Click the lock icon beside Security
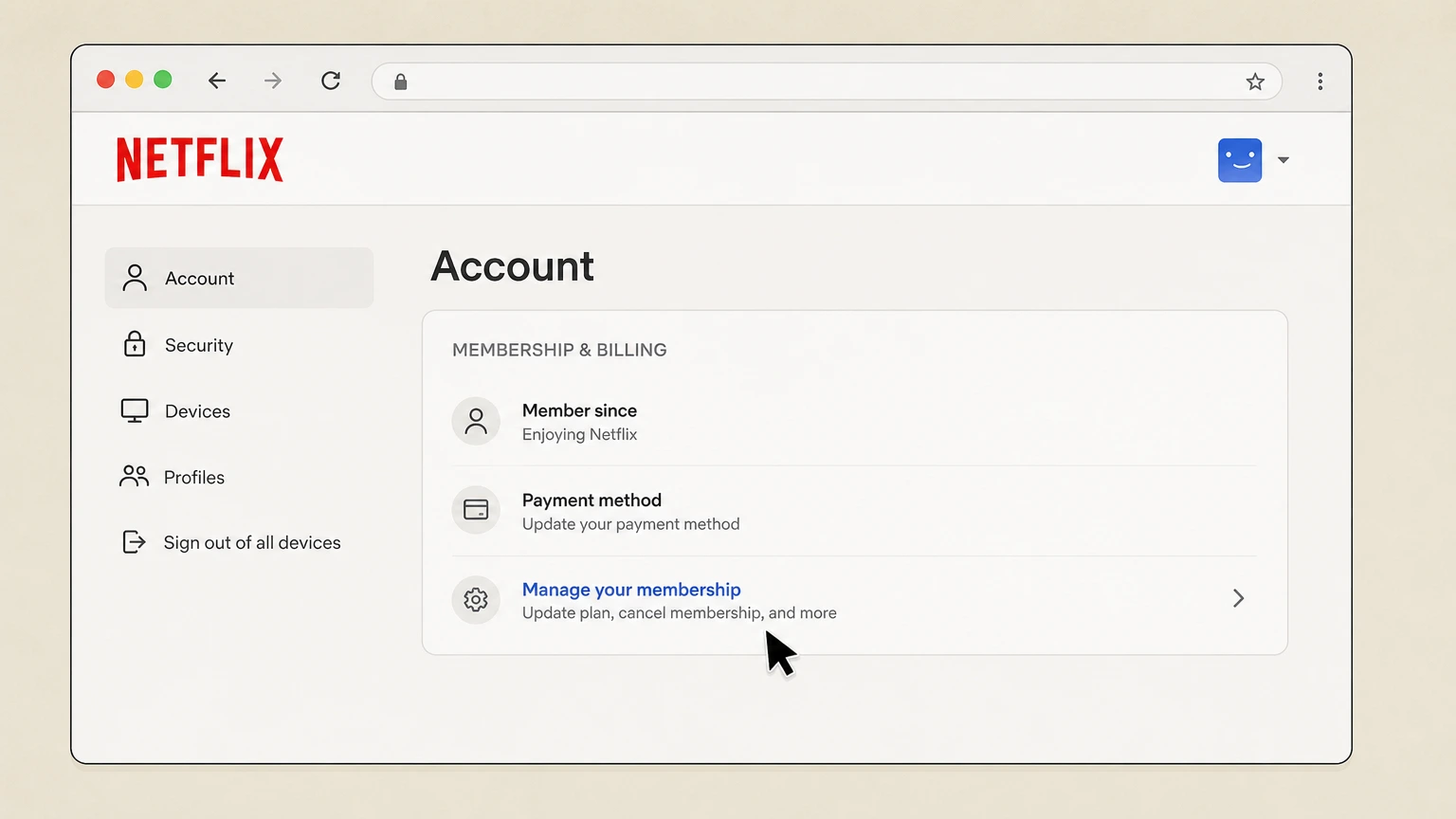Viewport: 1456px width, 819px height. [x=135, y=343]
